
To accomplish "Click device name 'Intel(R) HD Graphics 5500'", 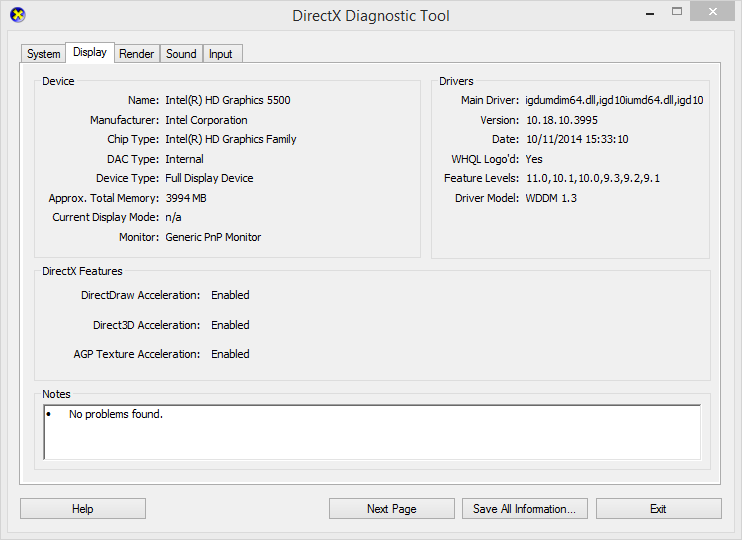I will coord(228,100).
